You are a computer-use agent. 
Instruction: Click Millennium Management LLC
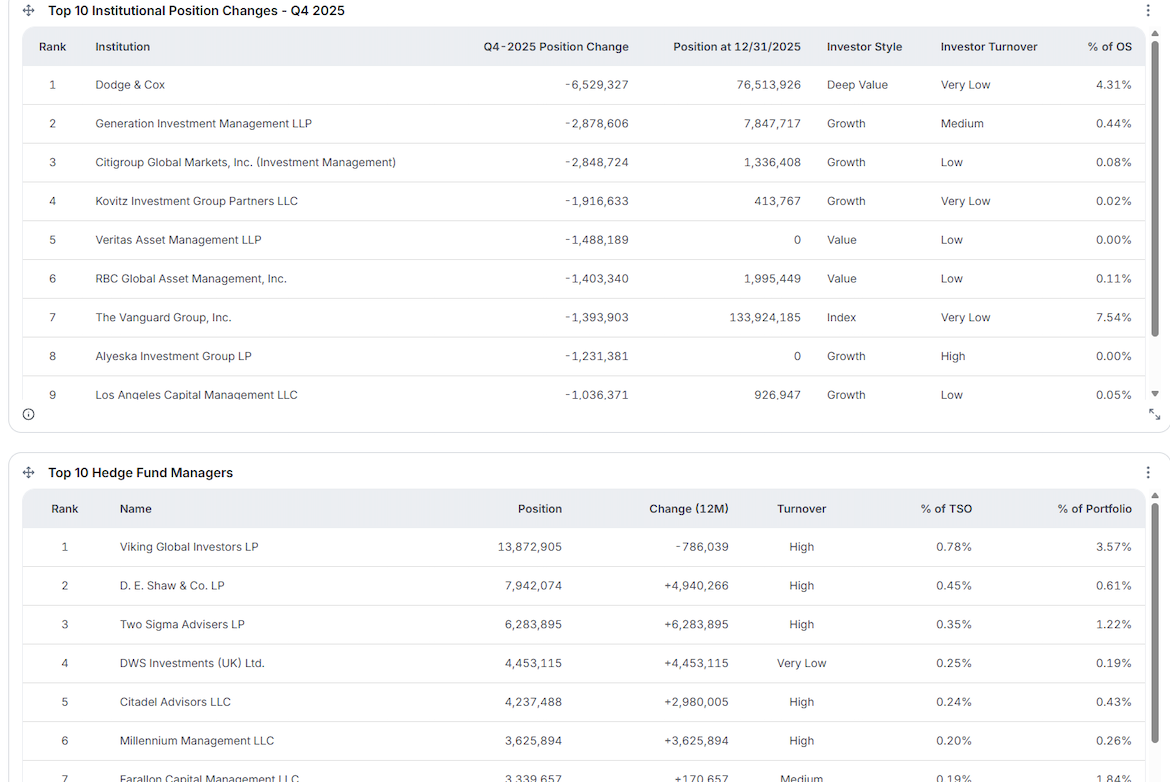tap(197, 741)
